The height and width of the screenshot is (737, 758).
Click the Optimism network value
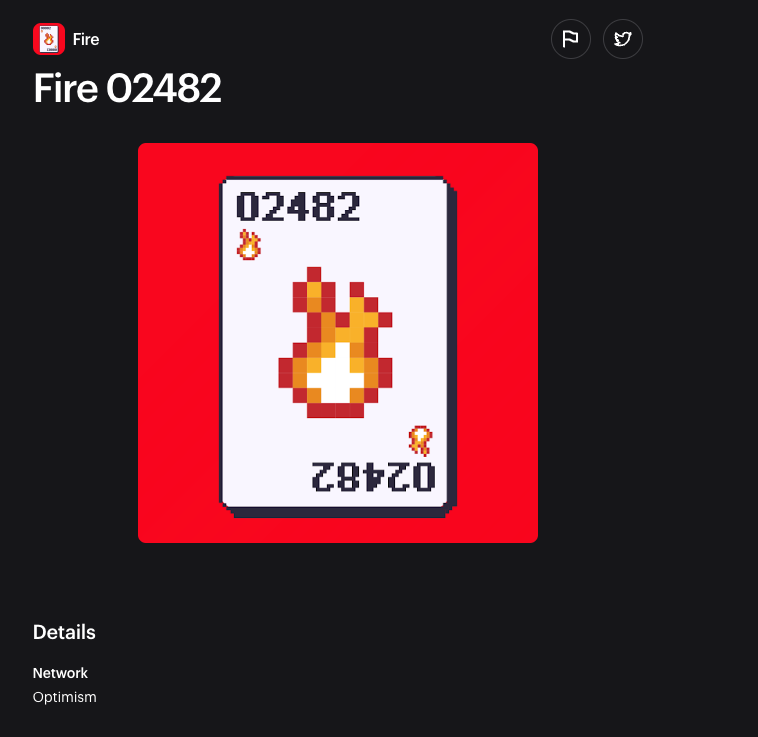65,697
